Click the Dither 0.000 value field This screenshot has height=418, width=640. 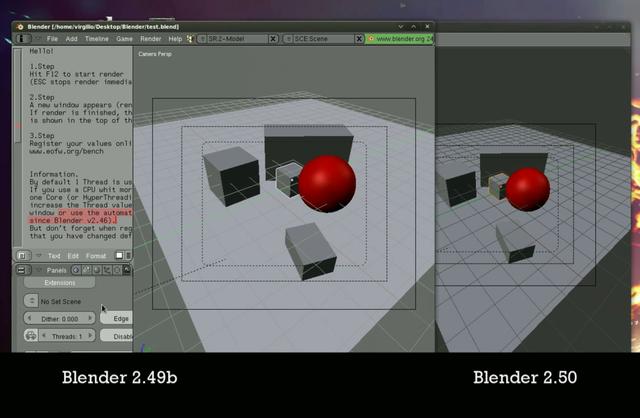60,318
